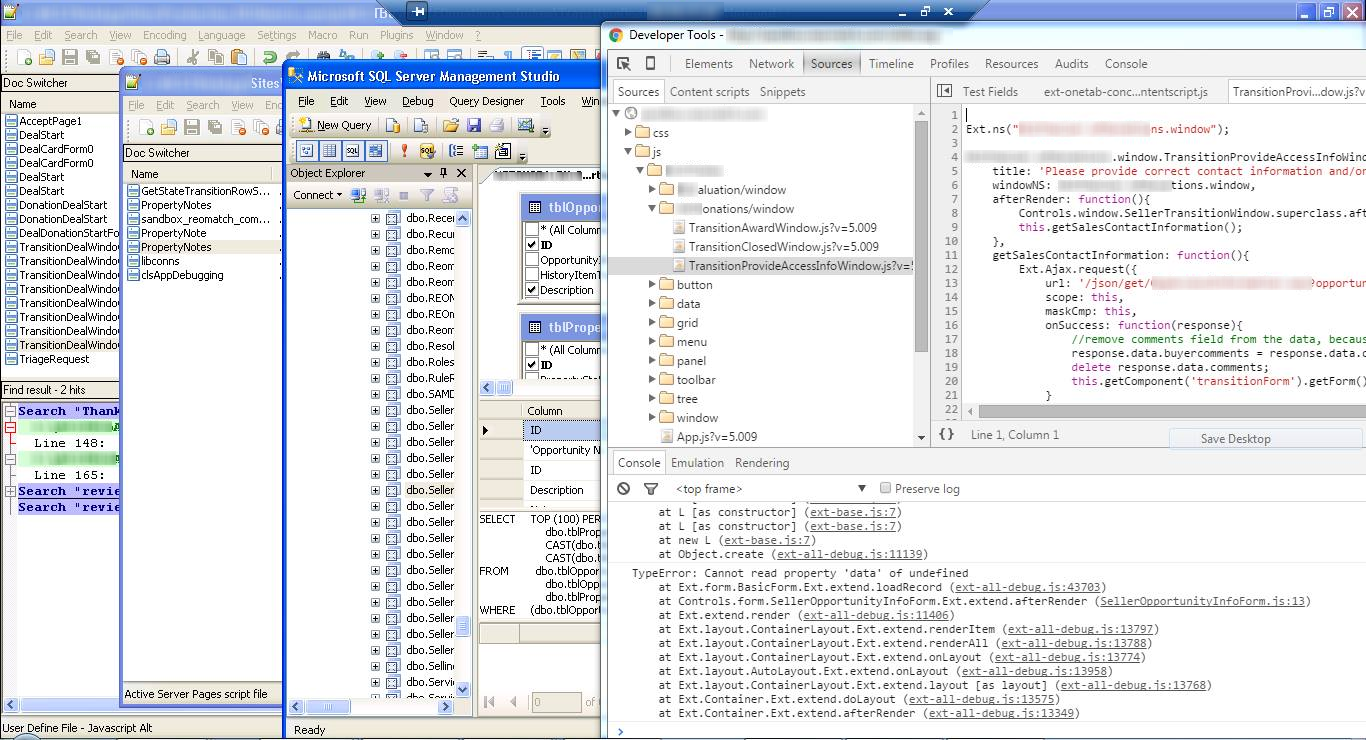This screenshot has width=1366, height=740.
Task: Click the New Query button
Action: [335, 125]
